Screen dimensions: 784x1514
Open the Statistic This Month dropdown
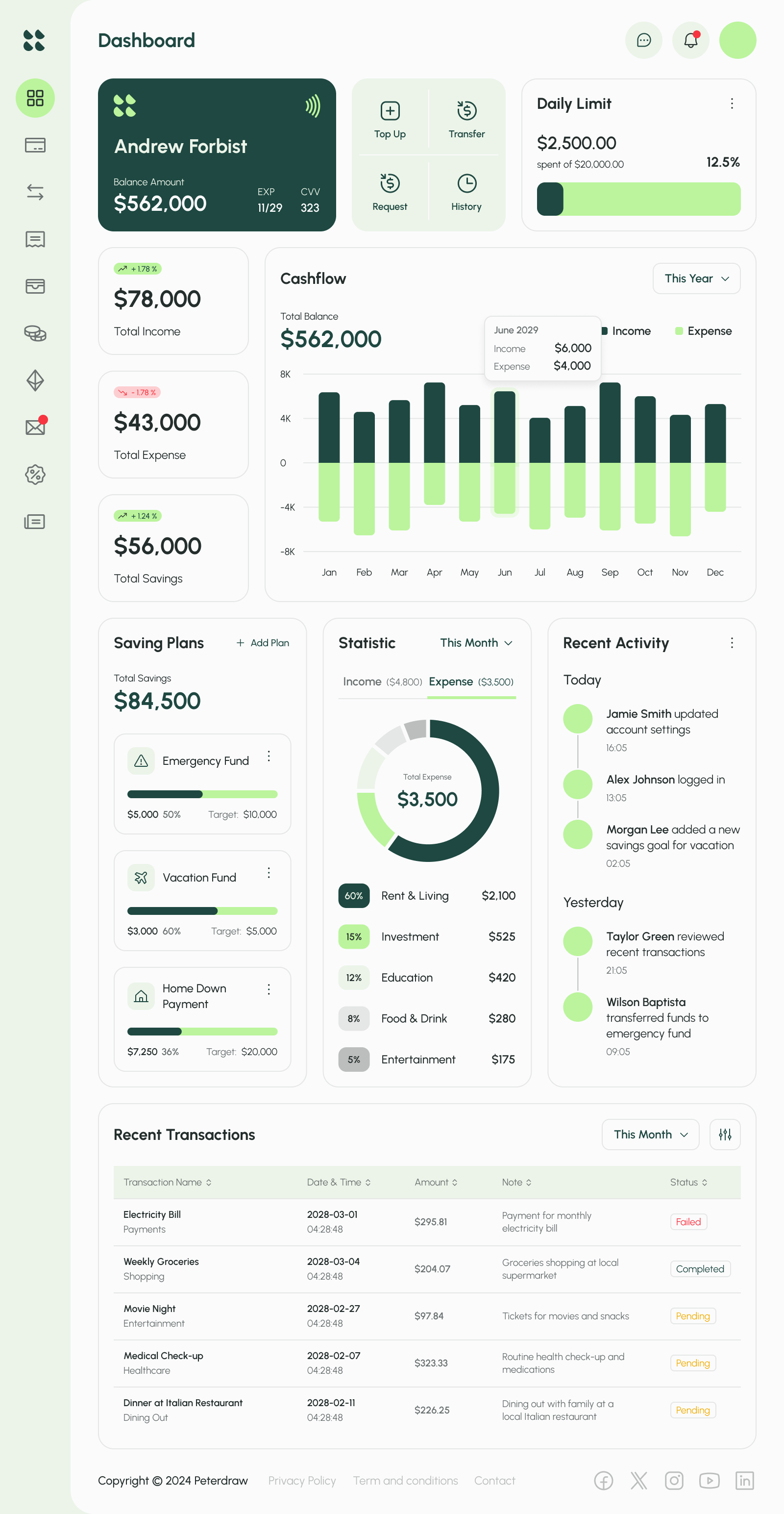[x=476, y=643]
